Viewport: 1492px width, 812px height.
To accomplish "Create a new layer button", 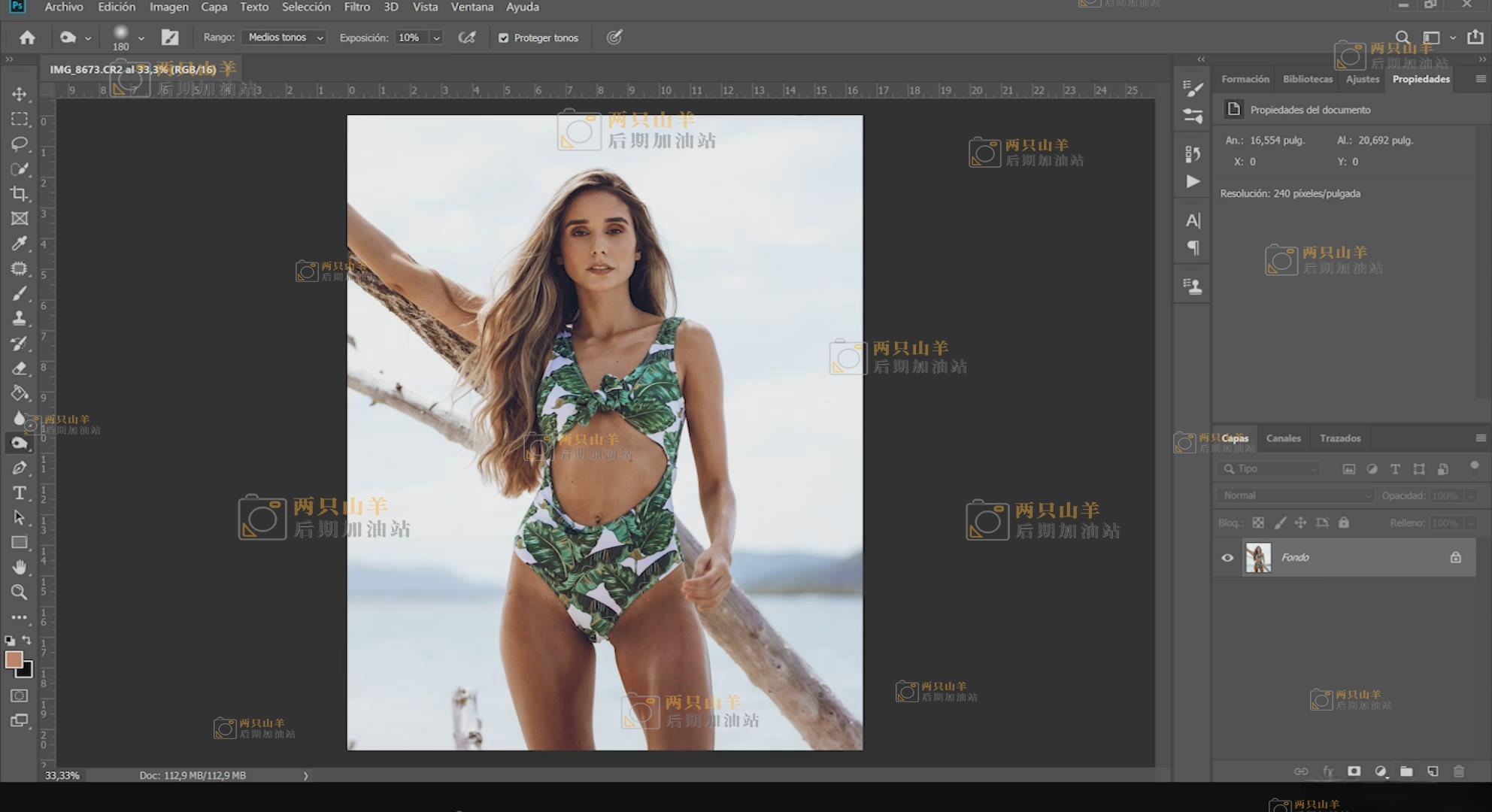I will [1433, 771].
